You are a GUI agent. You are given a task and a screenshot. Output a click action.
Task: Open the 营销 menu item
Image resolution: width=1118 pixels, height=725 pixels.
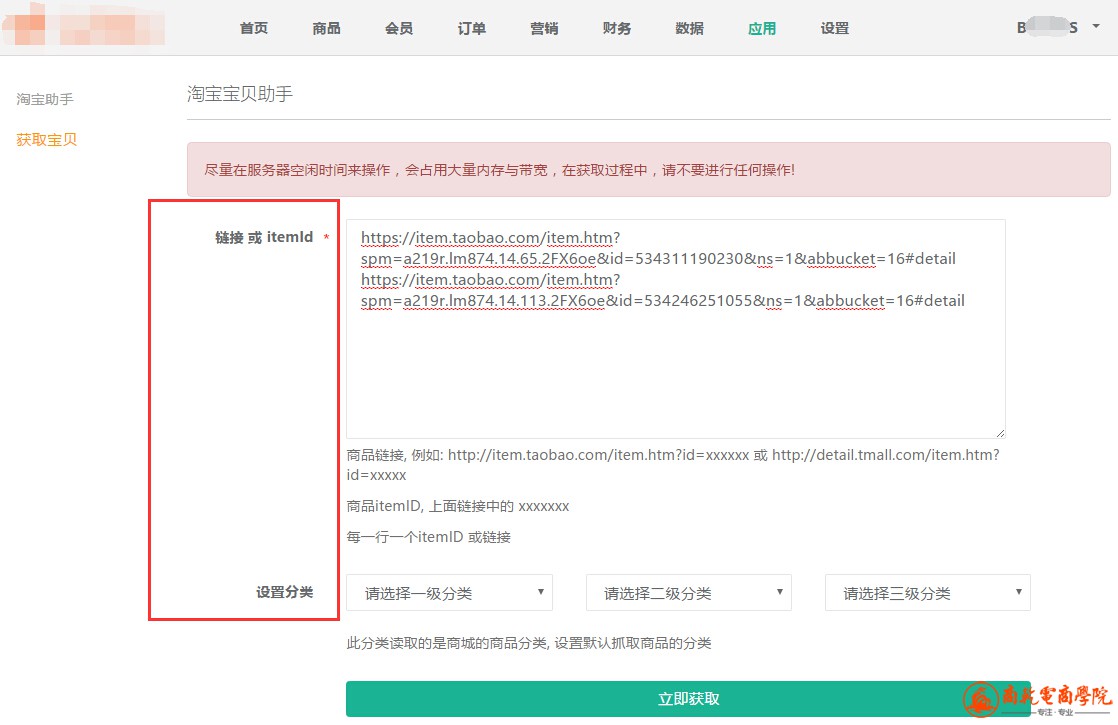click(545, 29)
